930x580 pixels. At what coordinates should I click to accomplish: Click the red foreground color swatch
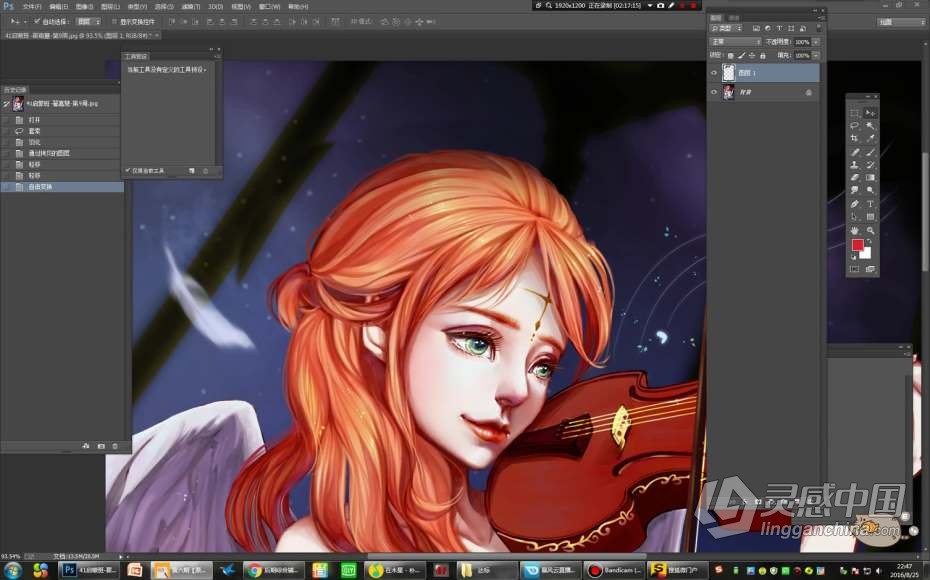(857, 244)
